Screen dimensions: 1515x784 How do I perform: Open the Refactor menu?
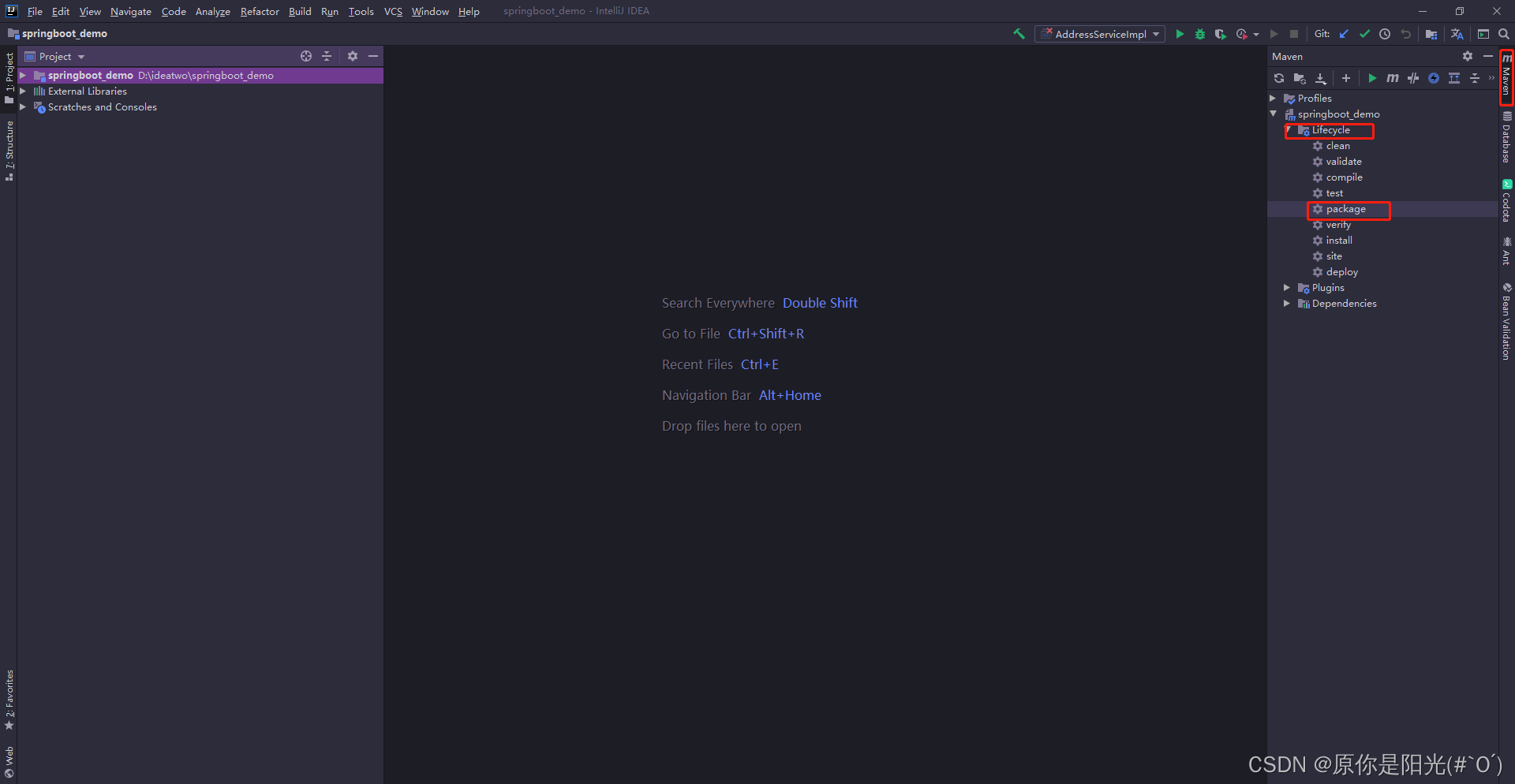260,11
